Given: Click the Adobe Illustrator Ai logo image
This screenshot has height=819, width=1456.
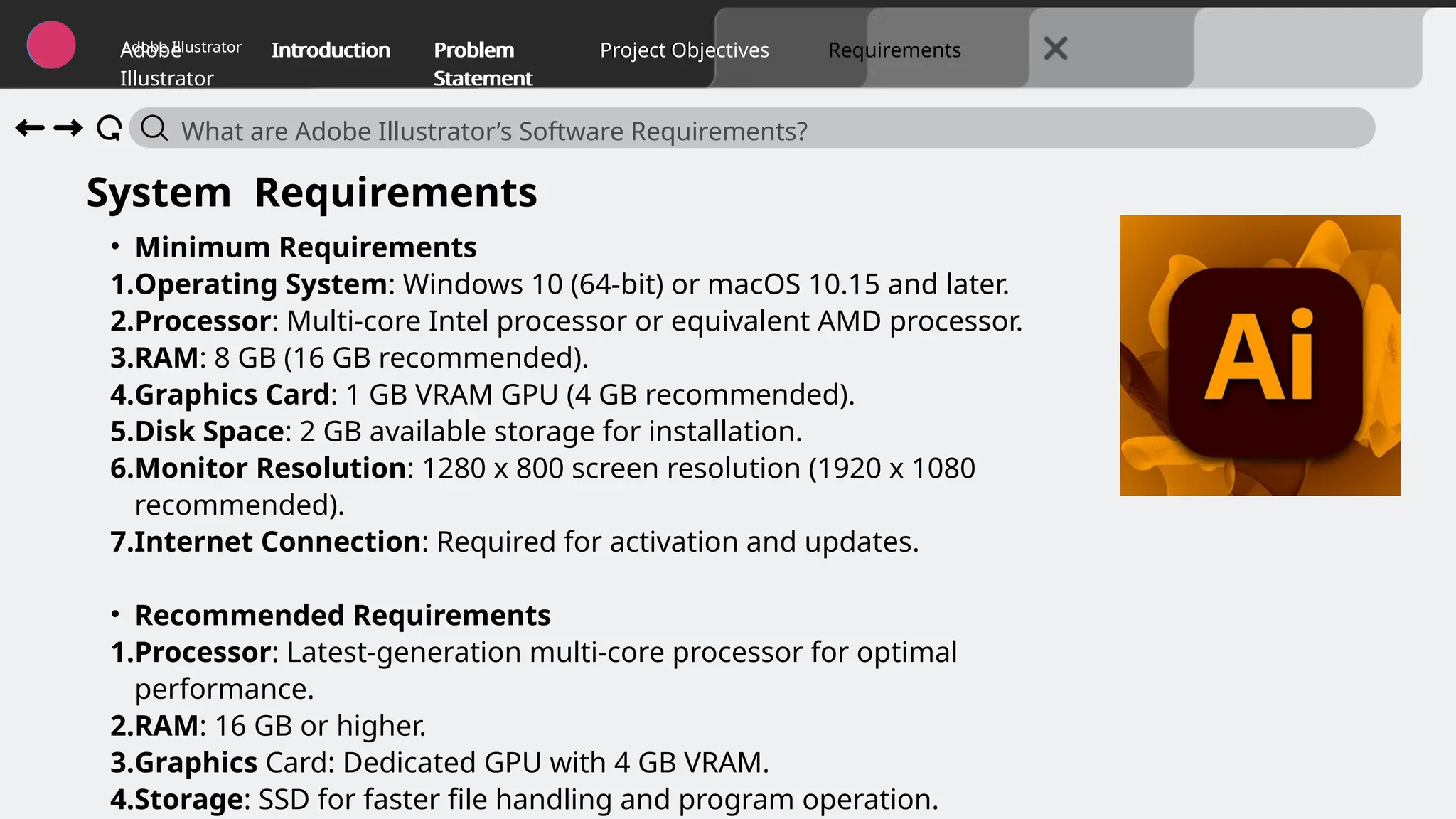Looking at the screenshot, I should 1259,355.
